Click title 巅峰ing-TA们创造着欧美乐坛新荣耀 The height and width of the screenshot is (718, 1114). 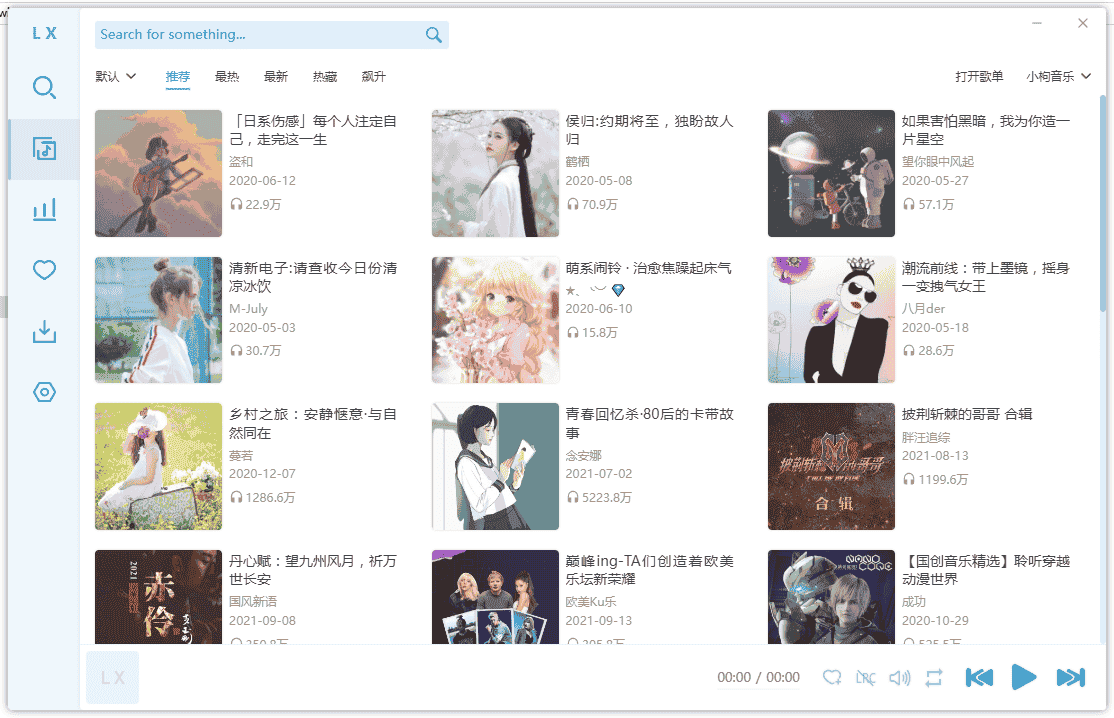649,570
